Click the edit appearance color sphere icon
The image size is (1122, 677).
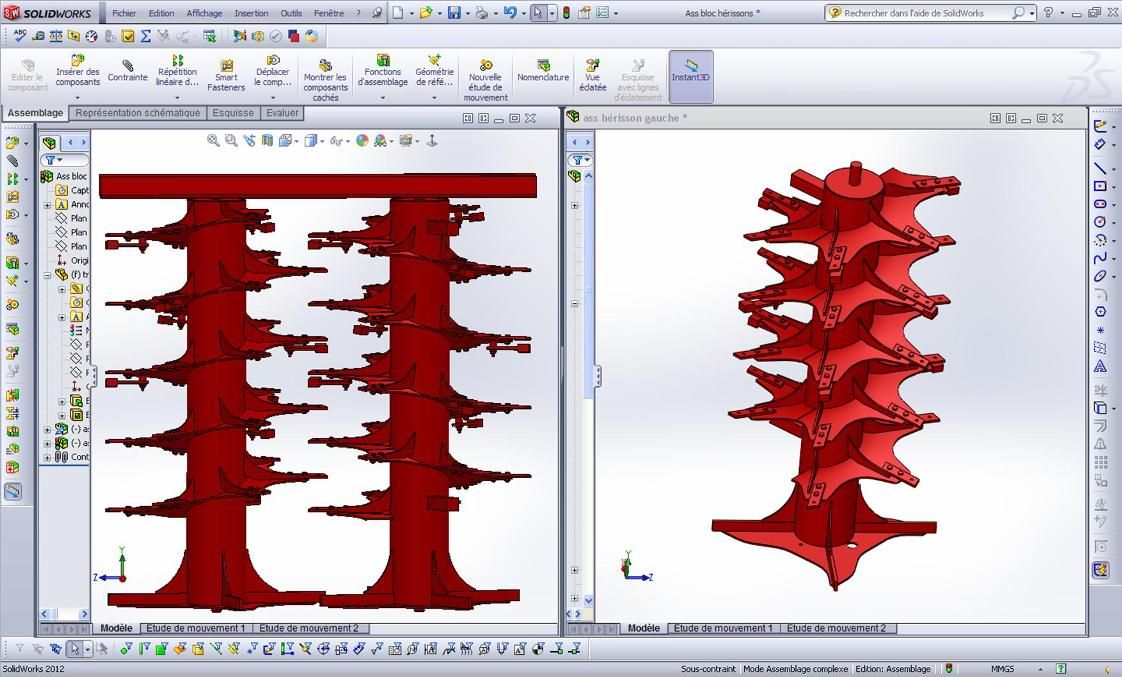click(x=362, y=141)
